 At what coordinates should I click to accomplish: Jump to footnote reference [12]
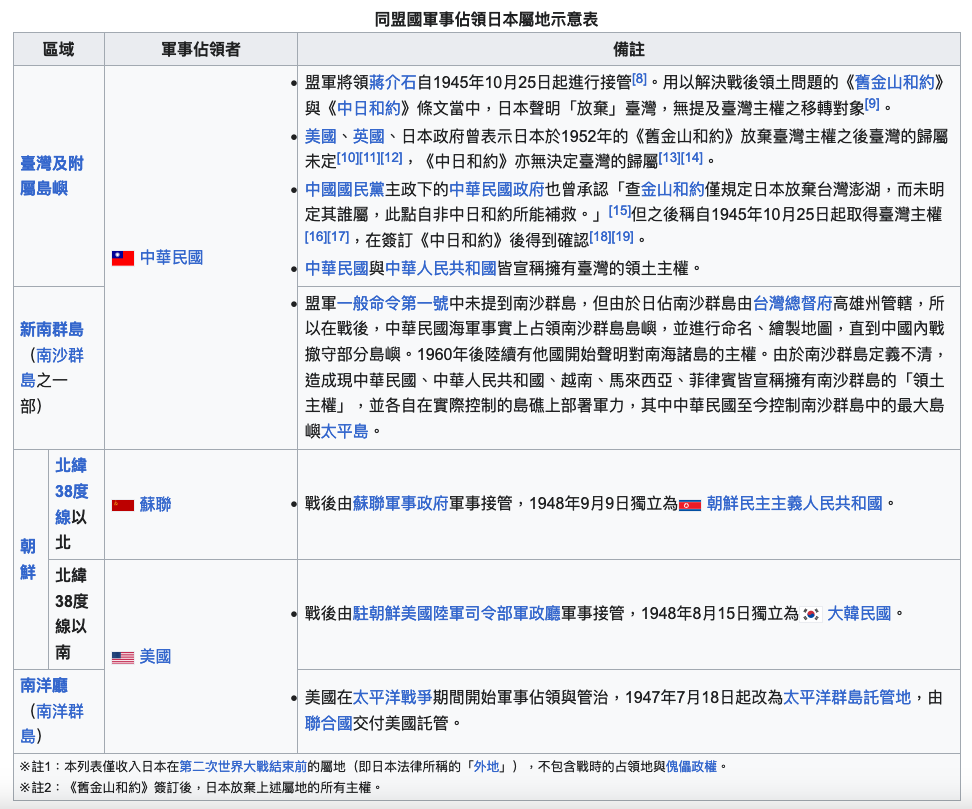point(392,157)
